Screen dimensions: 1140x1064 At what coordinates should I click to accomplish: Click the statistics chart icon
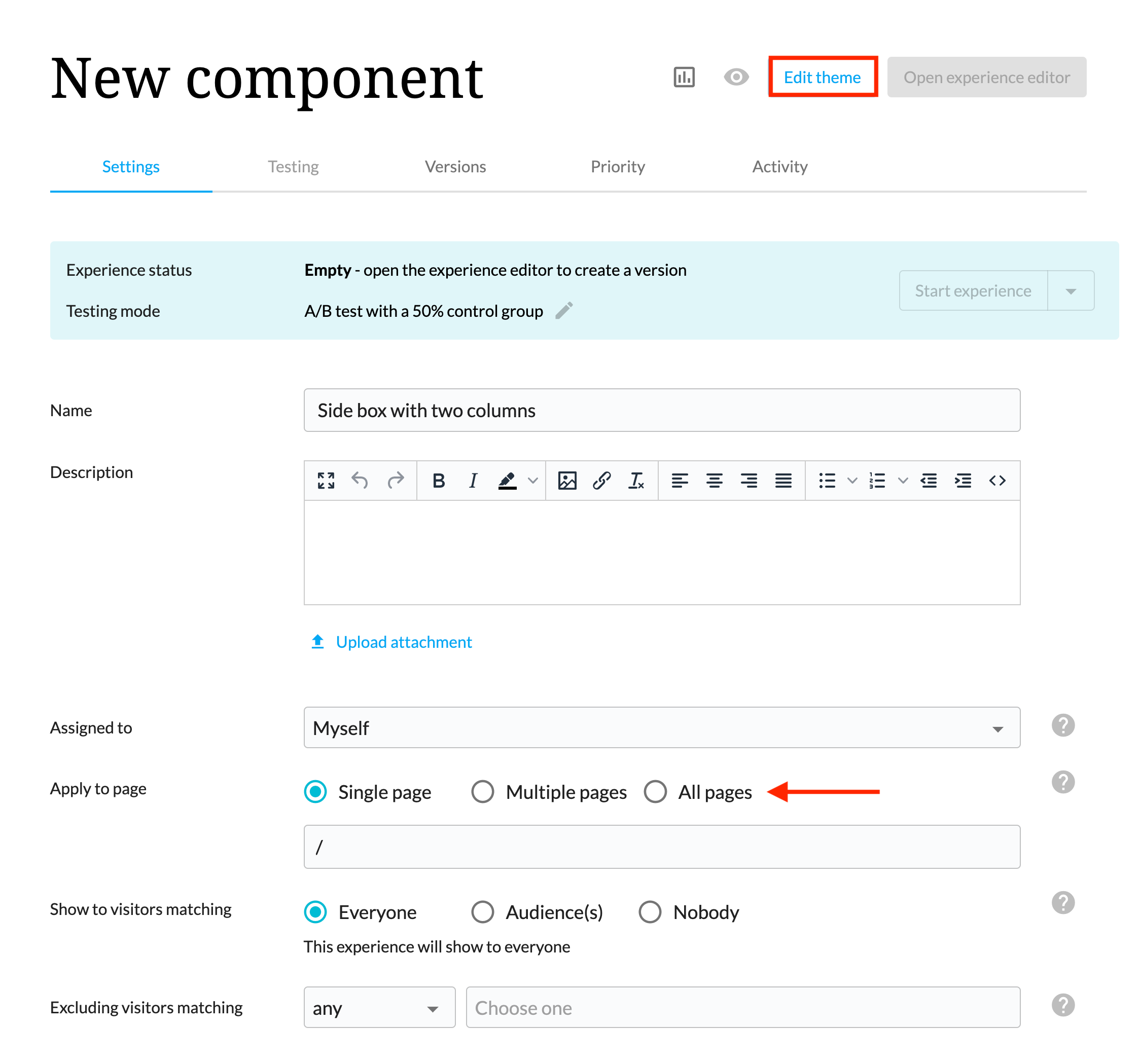tap(684, 77)
